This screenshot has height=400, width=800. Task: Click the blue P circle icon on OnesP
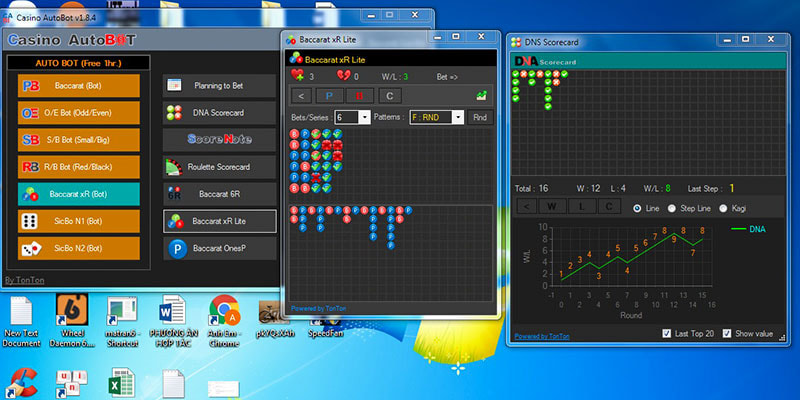point(178,248)
